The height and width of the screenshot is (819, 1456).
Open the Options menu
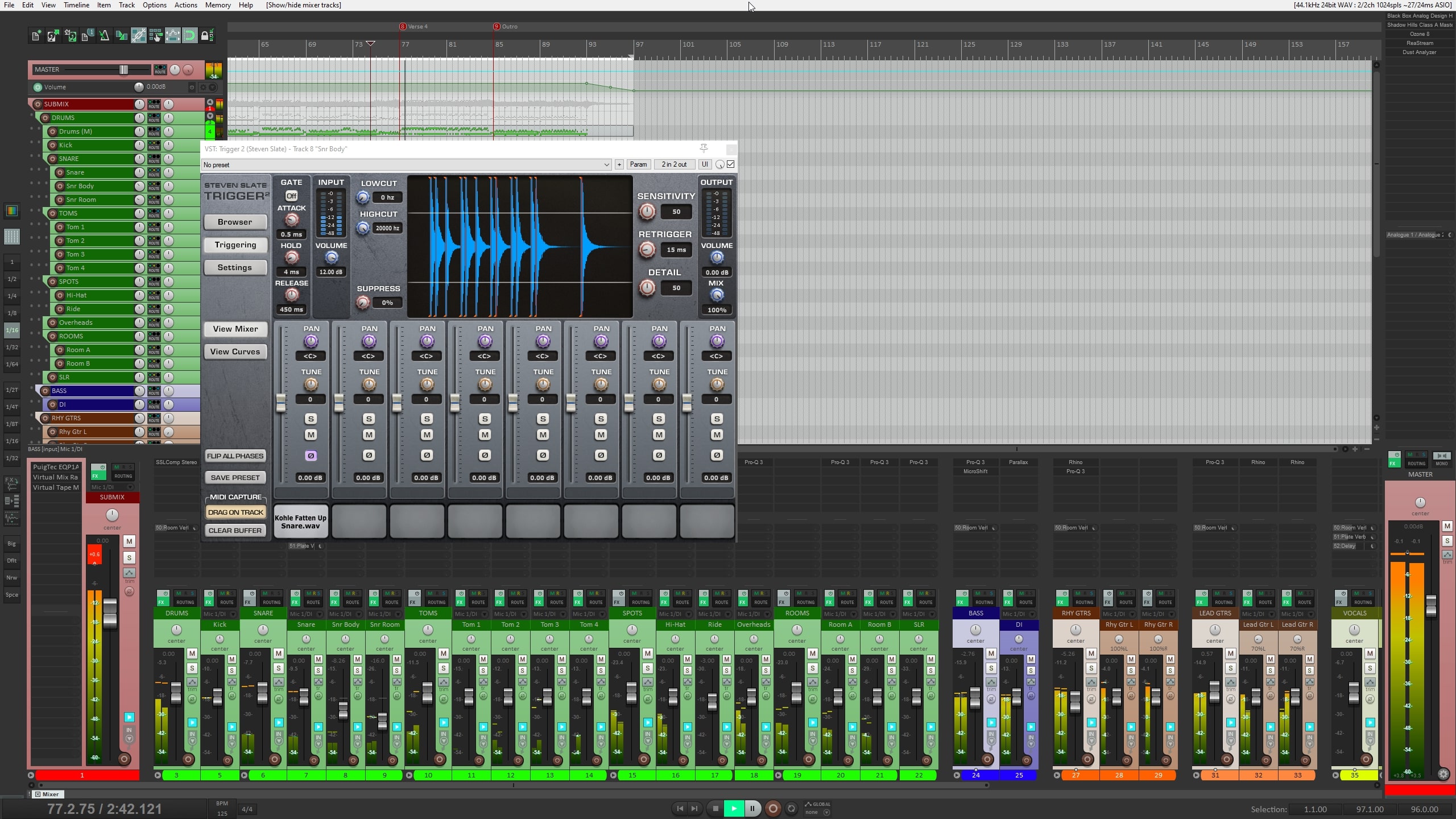154,5
